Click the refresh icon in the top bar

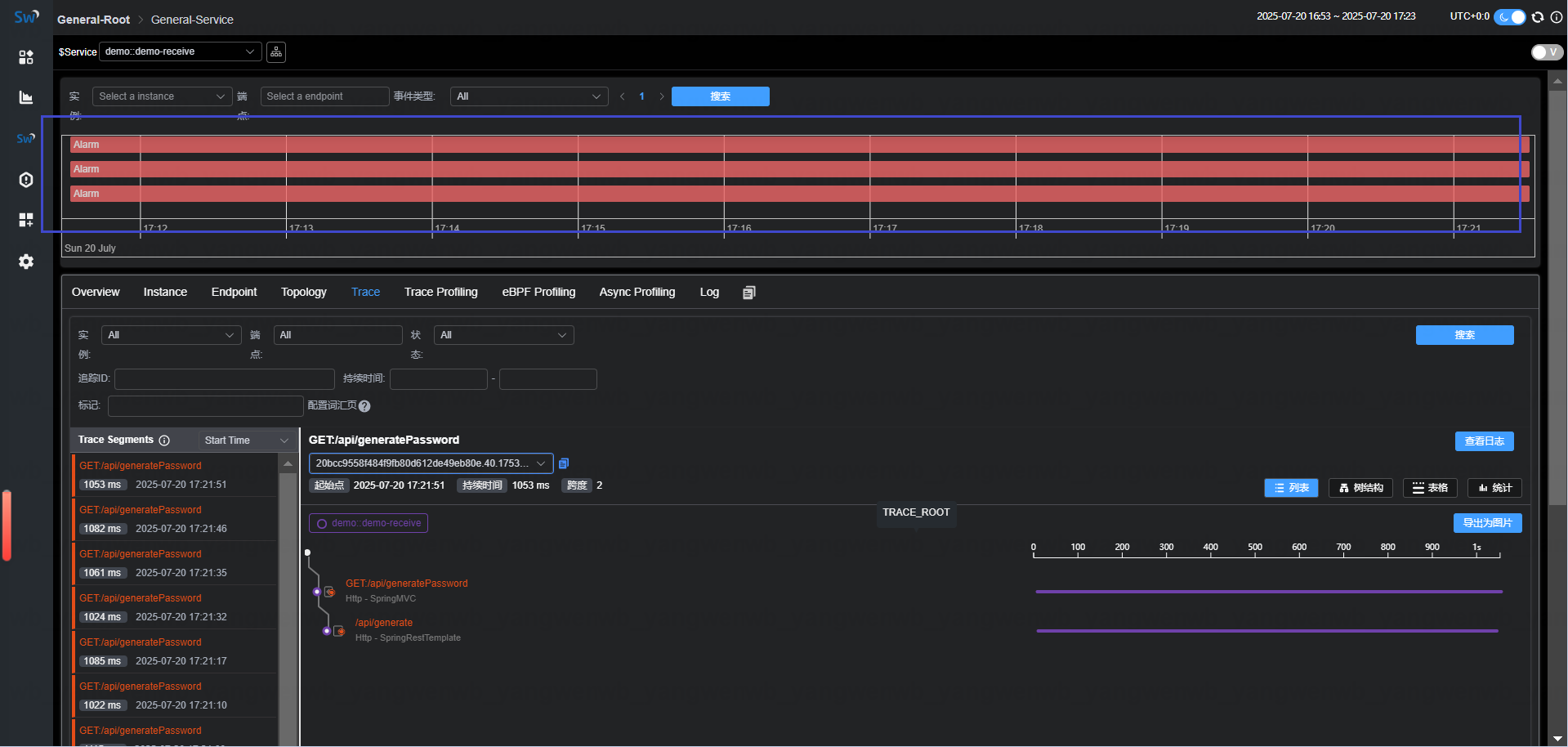click(1538, 17)
